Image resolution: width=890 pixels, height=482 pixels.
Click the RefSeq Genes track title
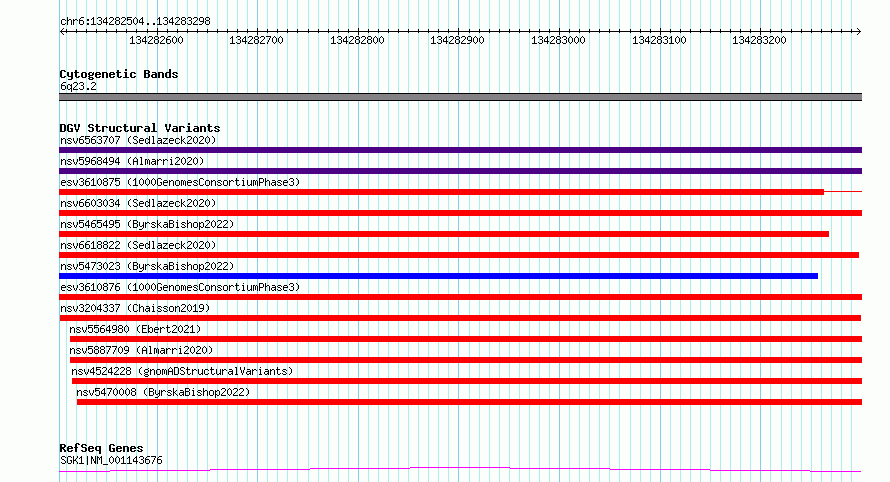(101, 448)
